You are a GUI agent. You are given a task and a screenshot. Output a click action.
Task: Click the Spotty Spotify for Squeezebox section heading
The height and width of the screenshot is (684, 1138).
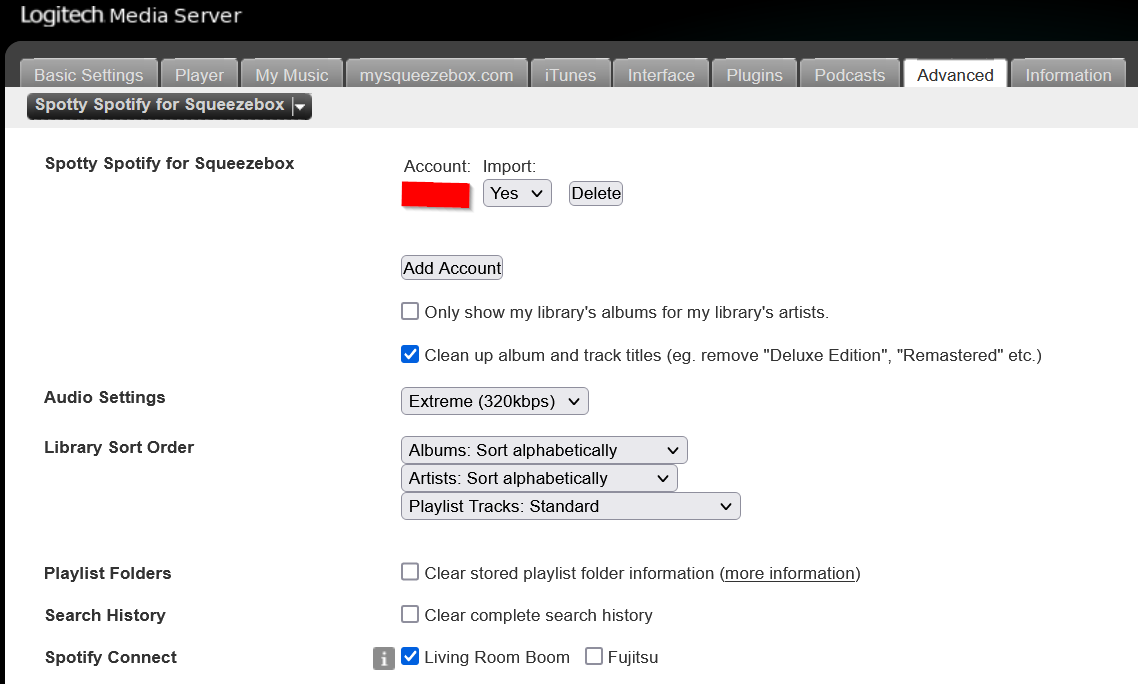(x=170, y=163)
